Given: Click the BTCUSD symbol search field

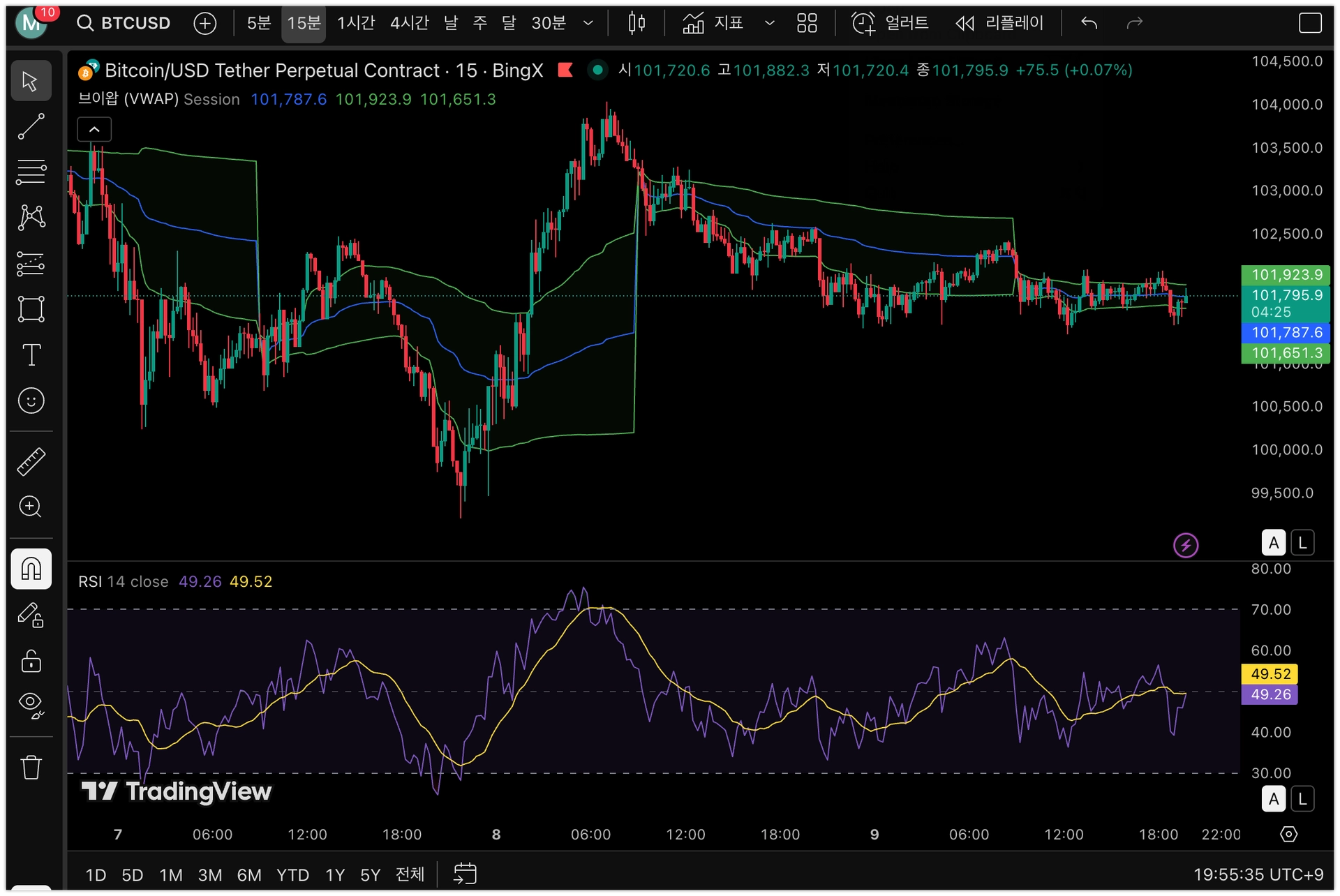Looking at the screenshot, I should point(124,23).
